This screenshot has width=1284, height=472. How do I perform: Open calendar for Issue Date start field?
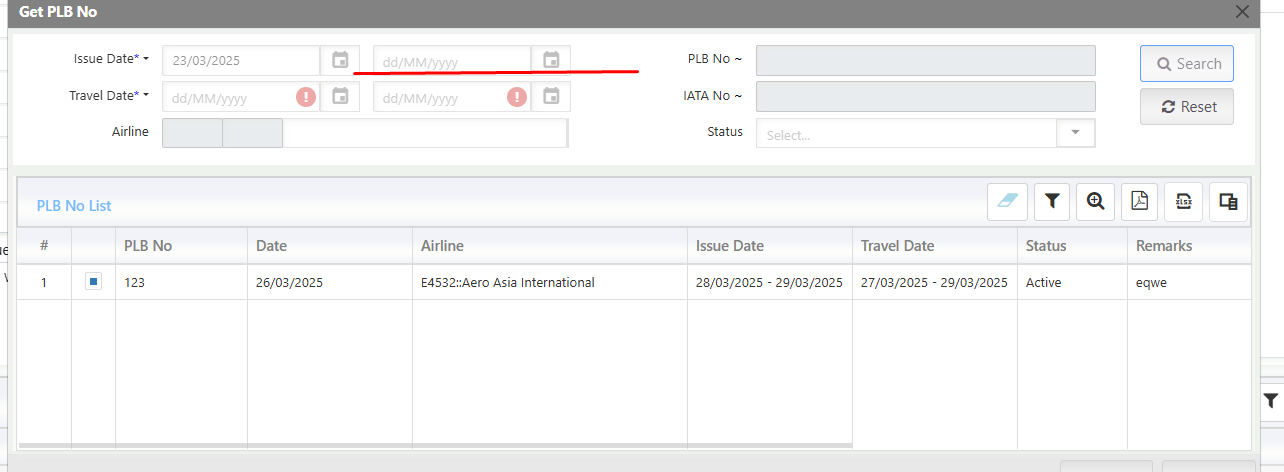point(340,60)
